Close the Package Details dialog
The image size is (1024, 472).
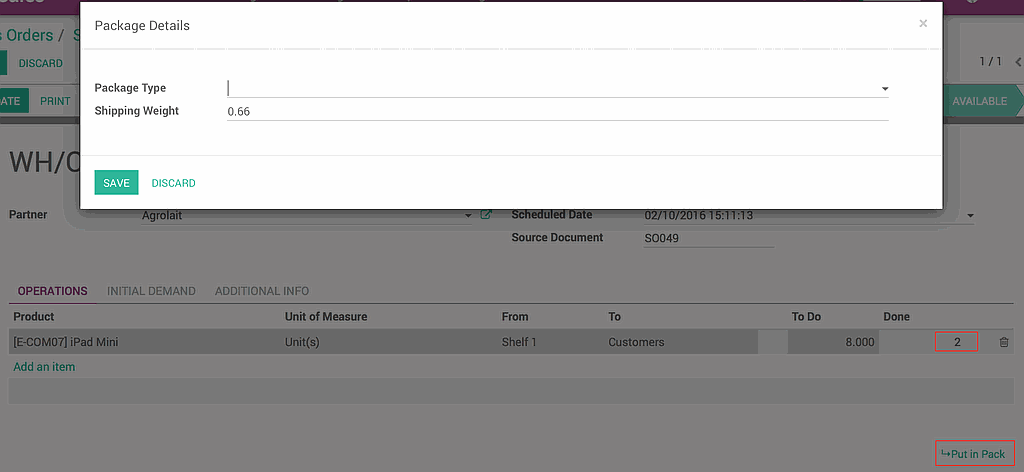(x=922, y=24)
